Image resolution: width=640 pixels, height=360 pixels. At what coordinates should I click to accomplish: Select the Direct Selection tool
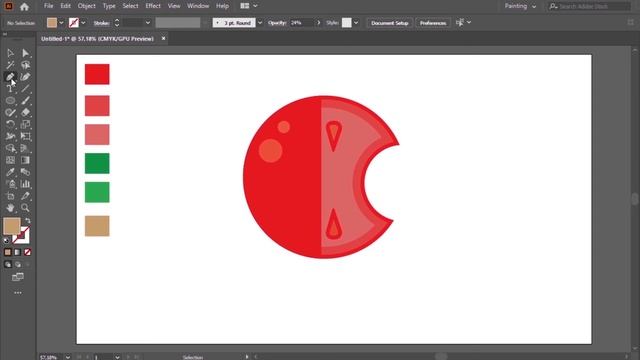coord(25,53)
